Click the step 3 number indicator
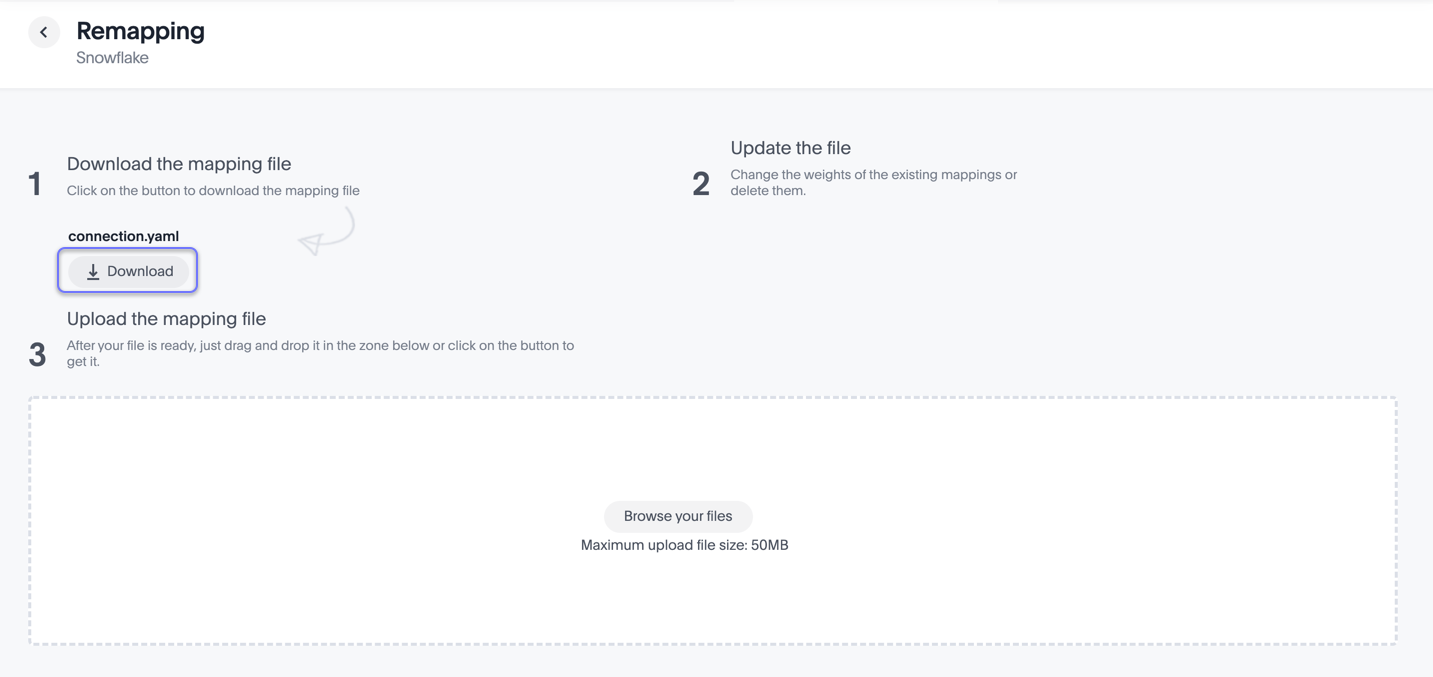This screenshot has height=677, width=1433. click(37, 354)
